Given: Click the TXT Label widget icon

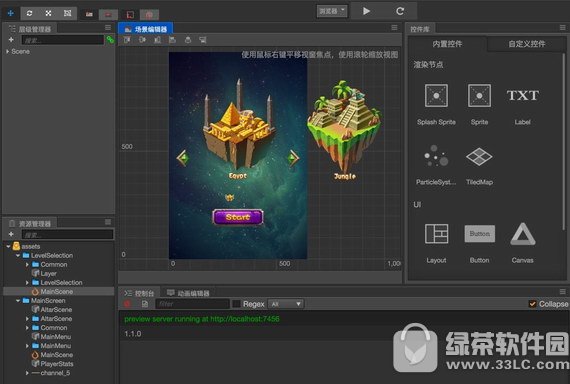Looking at the screenshot, I should coord(522,95).
